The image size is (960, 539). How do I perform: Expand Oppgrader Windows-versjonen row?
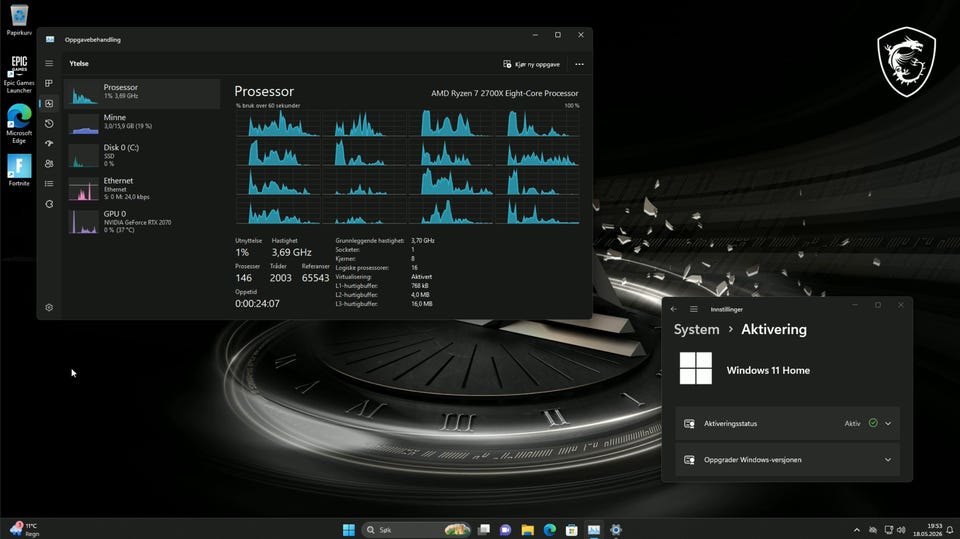[787, 460]
